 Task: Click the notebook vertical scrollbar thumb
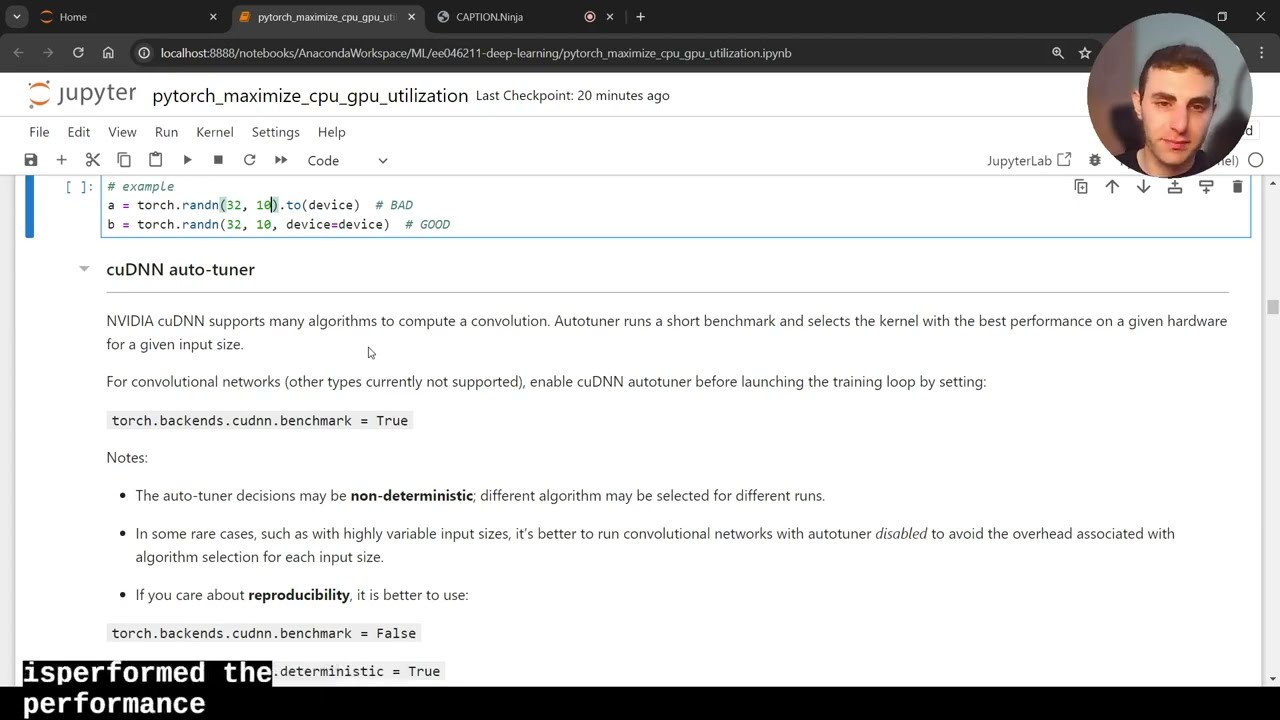(x=1272, y=307)
